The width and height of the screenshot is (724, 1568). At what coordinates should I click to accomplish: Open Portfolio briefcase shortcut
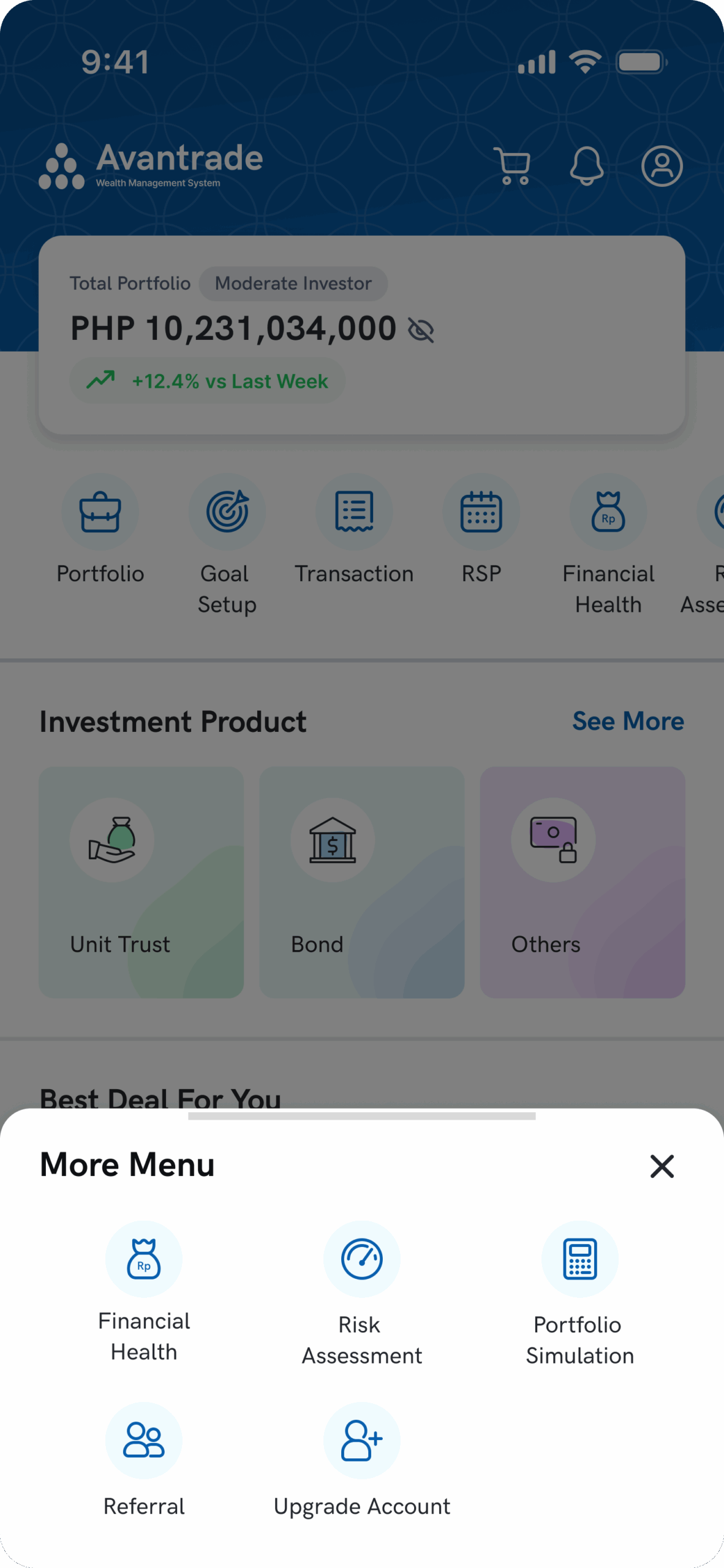point(100,512)
